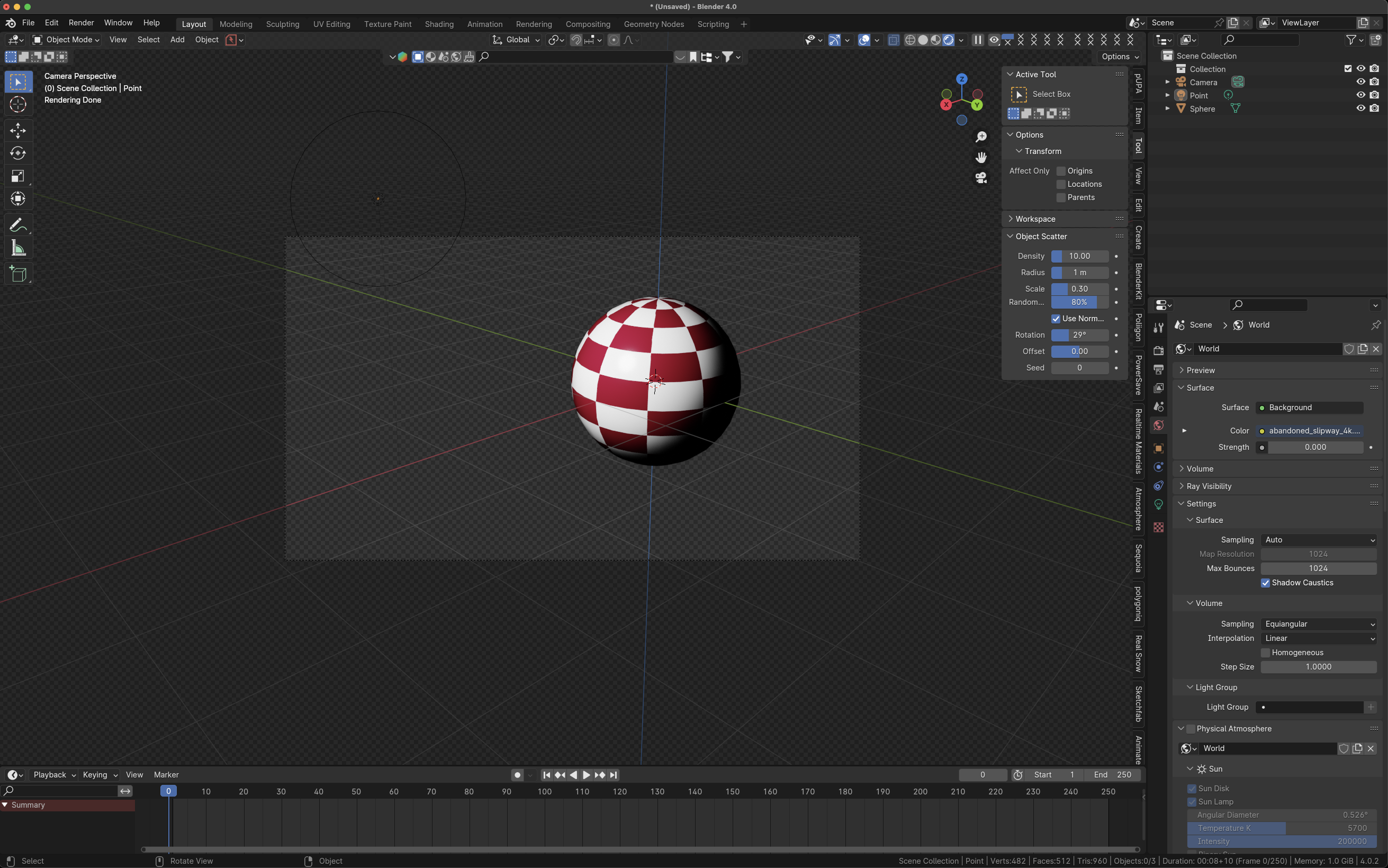Hide the Sphere object in viewport
1388x868 pixels.
(x=1360, y=108)
